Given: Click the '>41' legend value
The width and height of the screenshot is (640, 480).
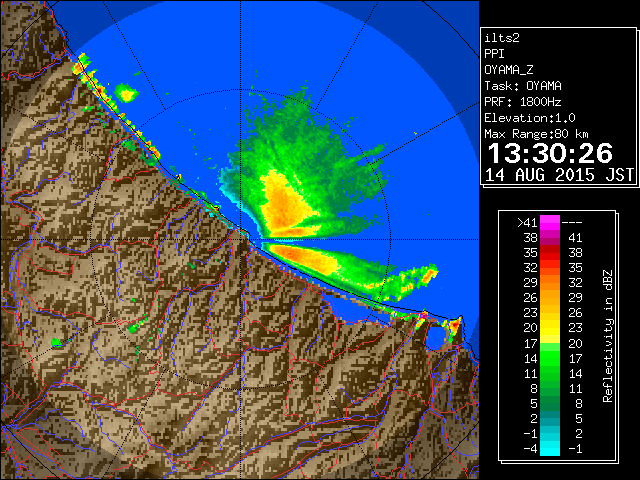Looking at the screenshot, I should [527, 223].
